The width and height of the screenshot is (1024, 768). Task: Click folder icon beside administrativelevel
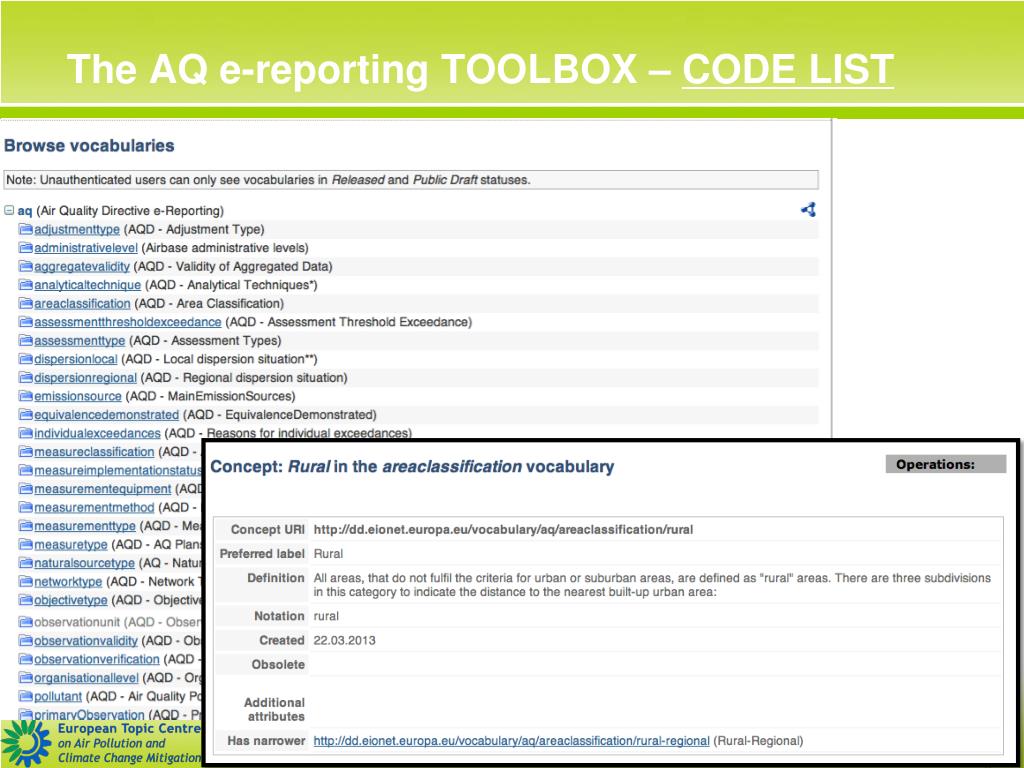[x=25, y=248]
